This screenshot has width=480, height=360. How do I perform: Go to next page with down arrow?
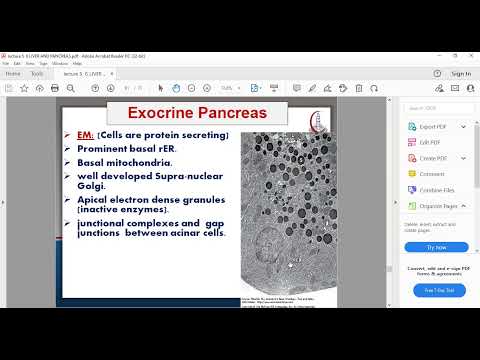111,88
